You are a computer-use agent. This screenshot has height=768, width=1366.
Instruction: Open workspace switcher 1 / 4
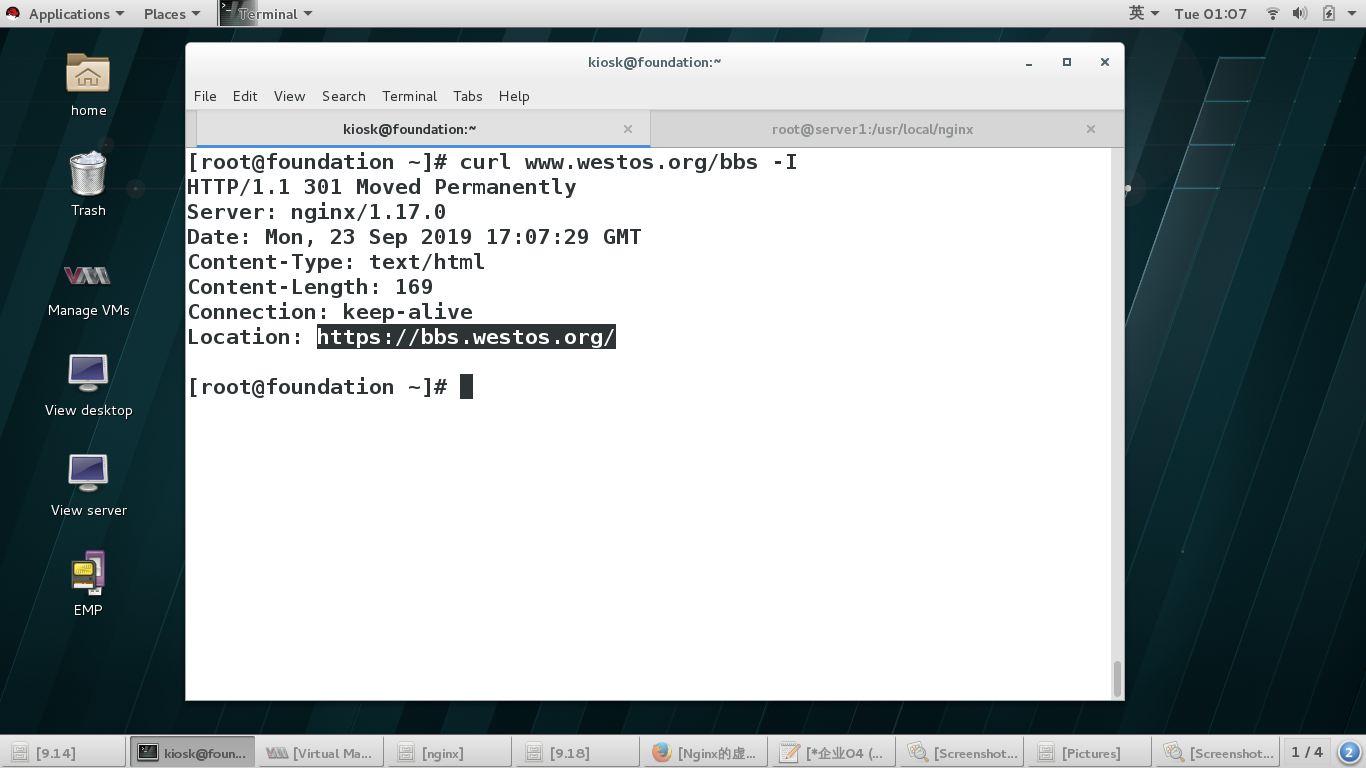pos(1306,752)
